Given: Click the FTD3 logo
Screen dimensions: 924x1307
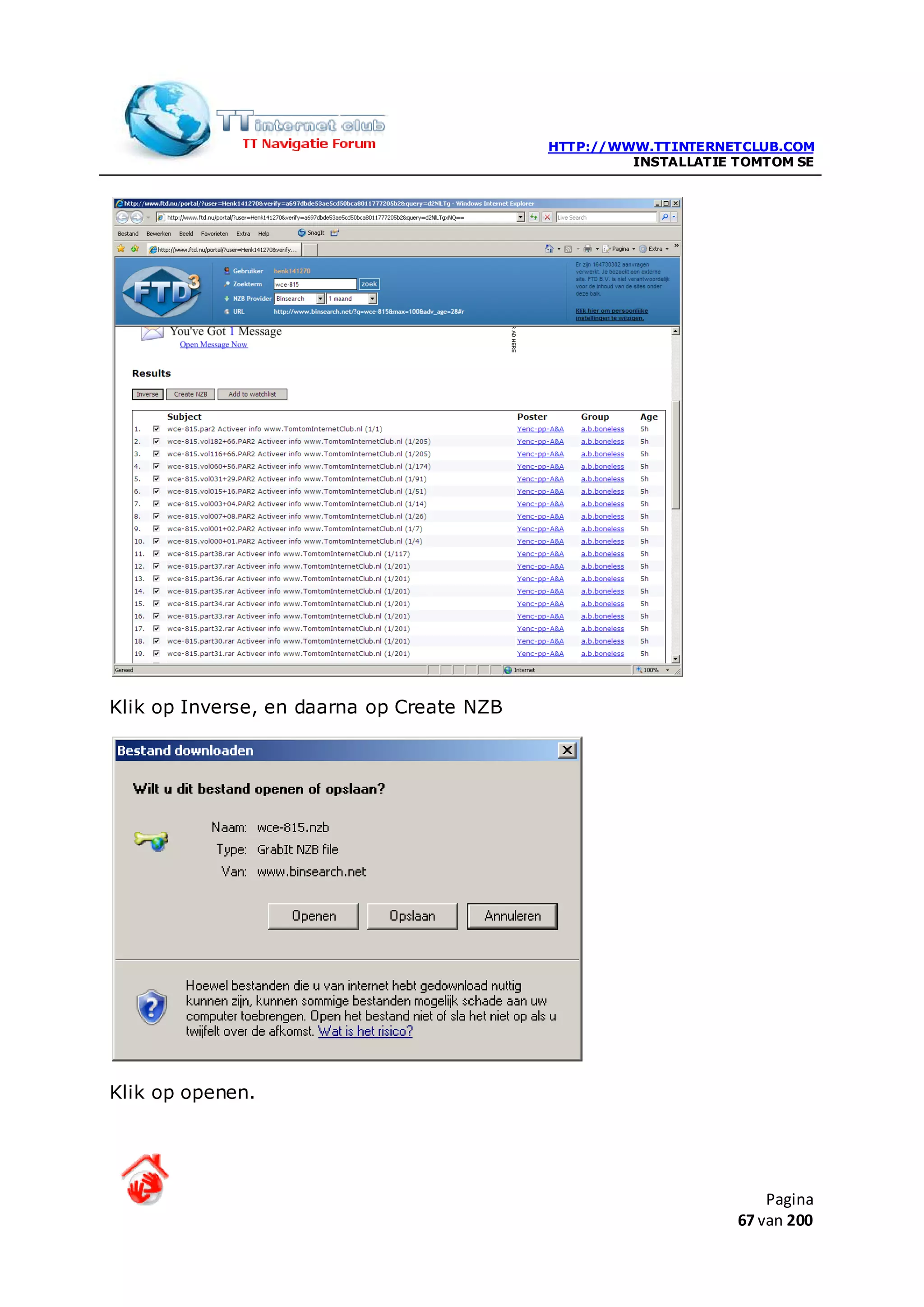Looking at the screenshot, I should 162,292.
